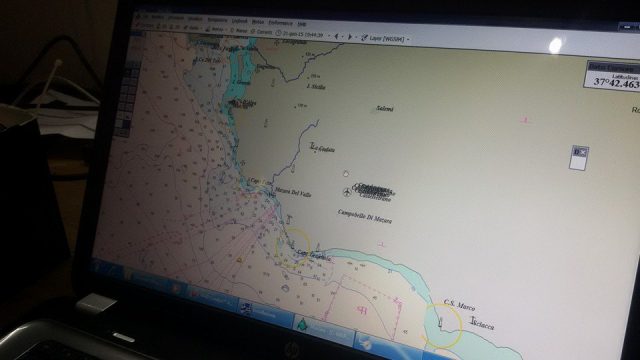Click the Capo Granitola yellow circle marker
Image resolution: width=640 pixels, height=360 pixels.
[293, 248]
